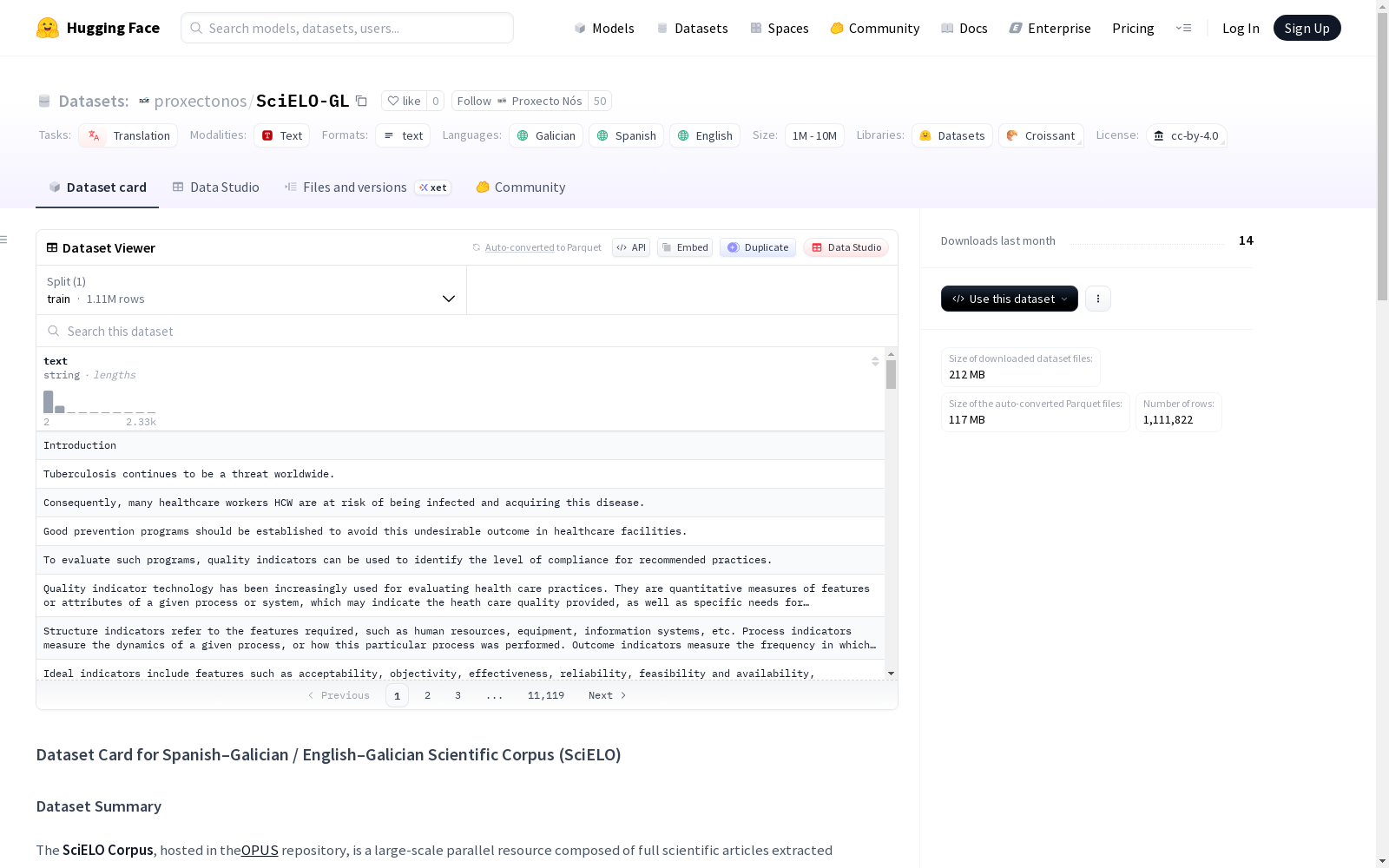The image size is (1389, 868).
Task: Select the Text modality tag
Action: 281,135
